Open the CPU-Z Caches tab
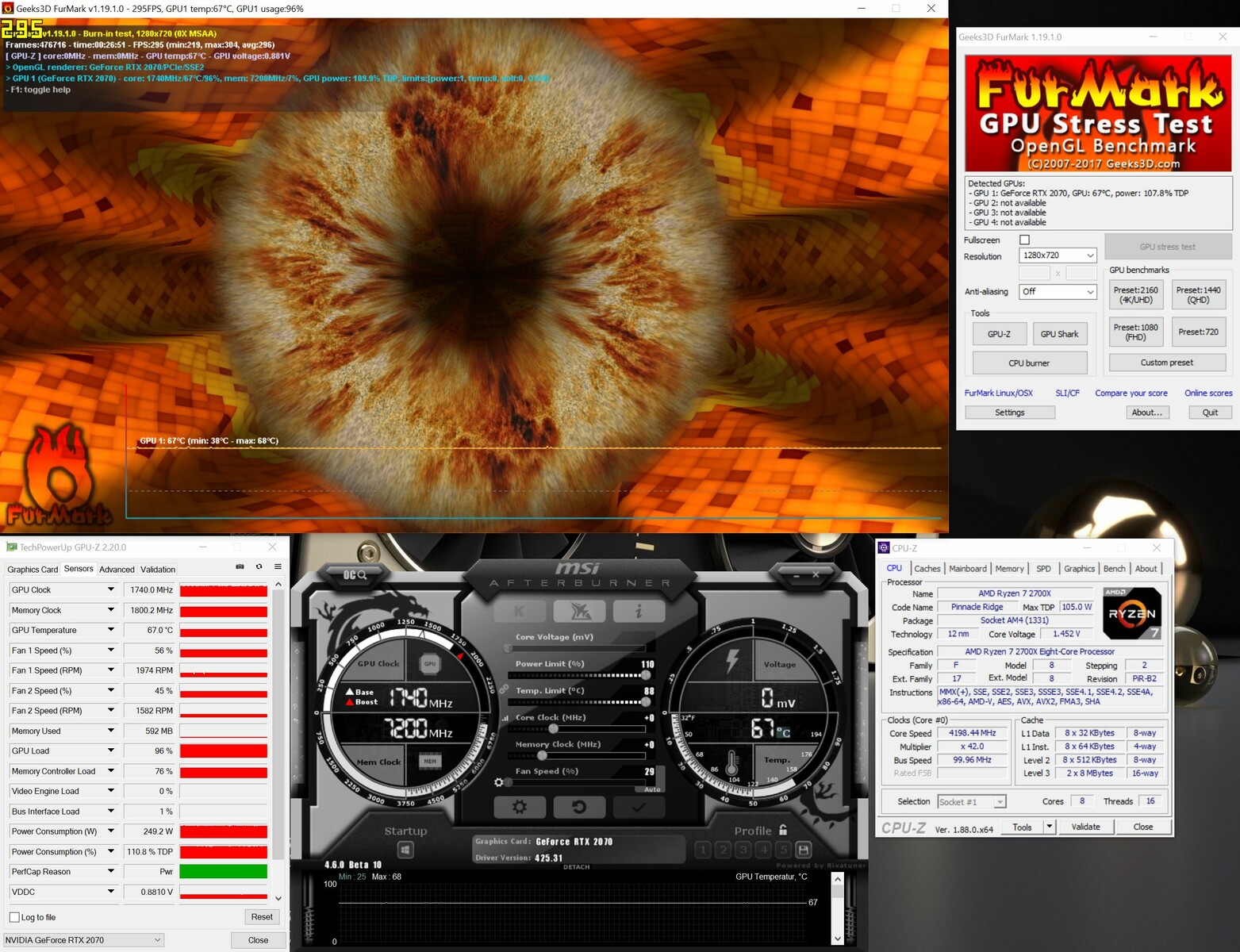The image size is (1240, 952). [927, 569]
